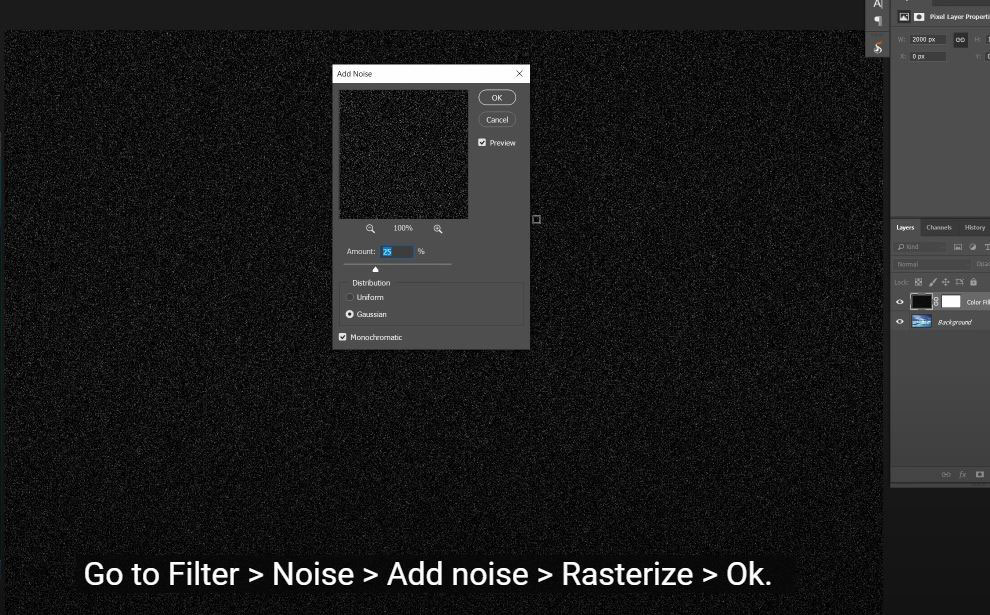The width and height of the screenshot is (990, 615).
Task: Open the Character panel icon
Action: 878,4
